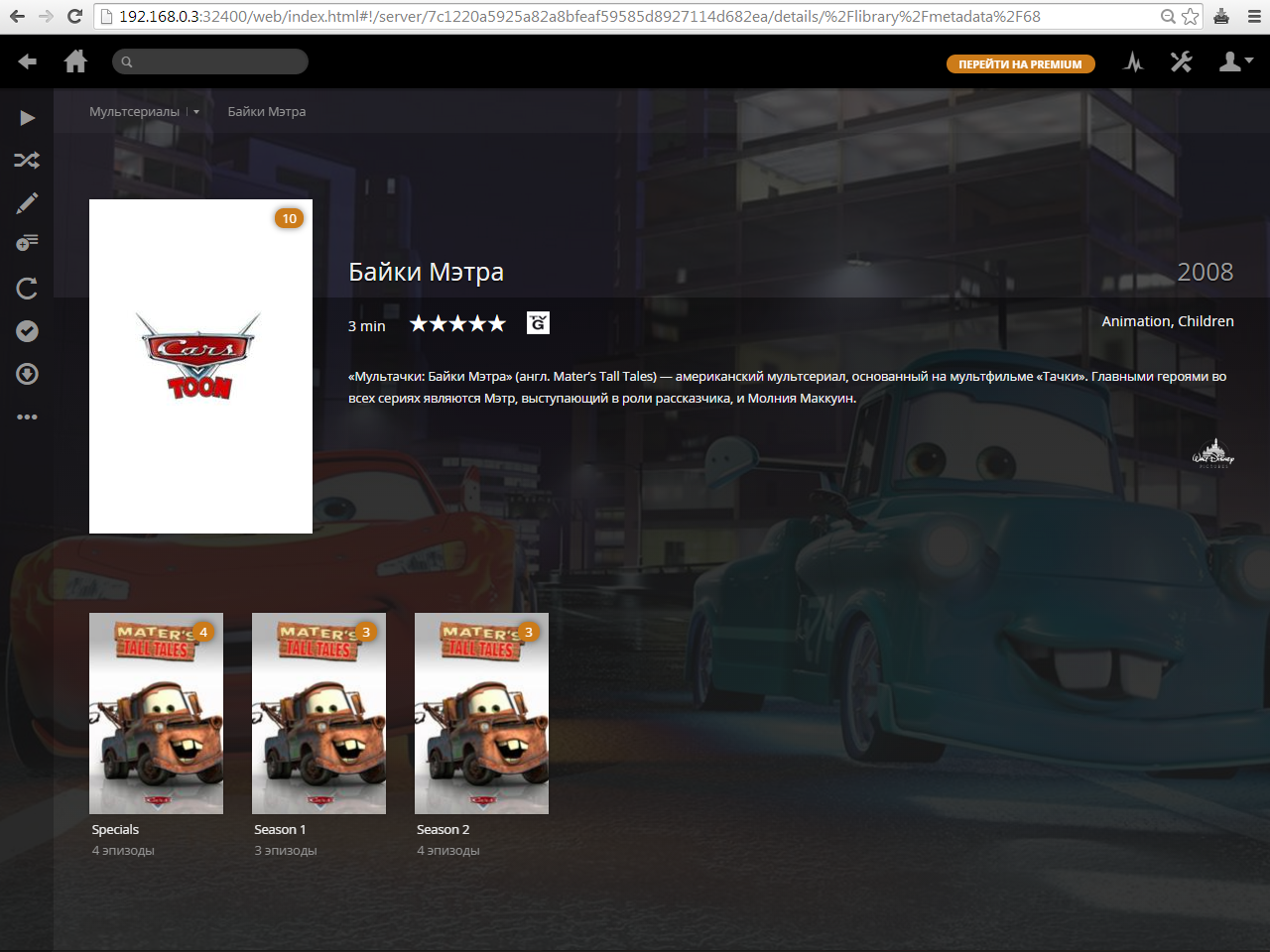Screen dimensions: 1270x952
Task: Click the browser back arrow
Action: tap(17, 16)
